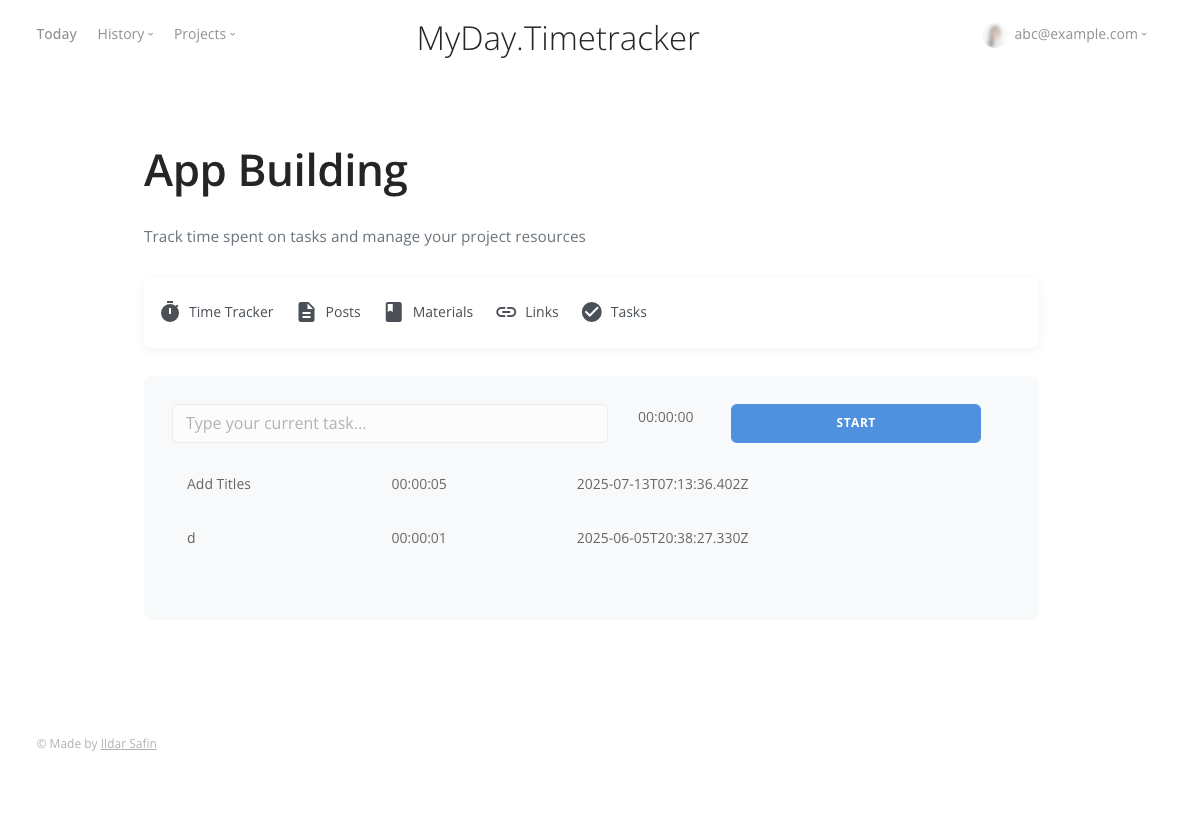Expand the abc@example.com account menu
Viewport: 1182px width, 820px height.
pyautogui.click(x=1080, y=33)
